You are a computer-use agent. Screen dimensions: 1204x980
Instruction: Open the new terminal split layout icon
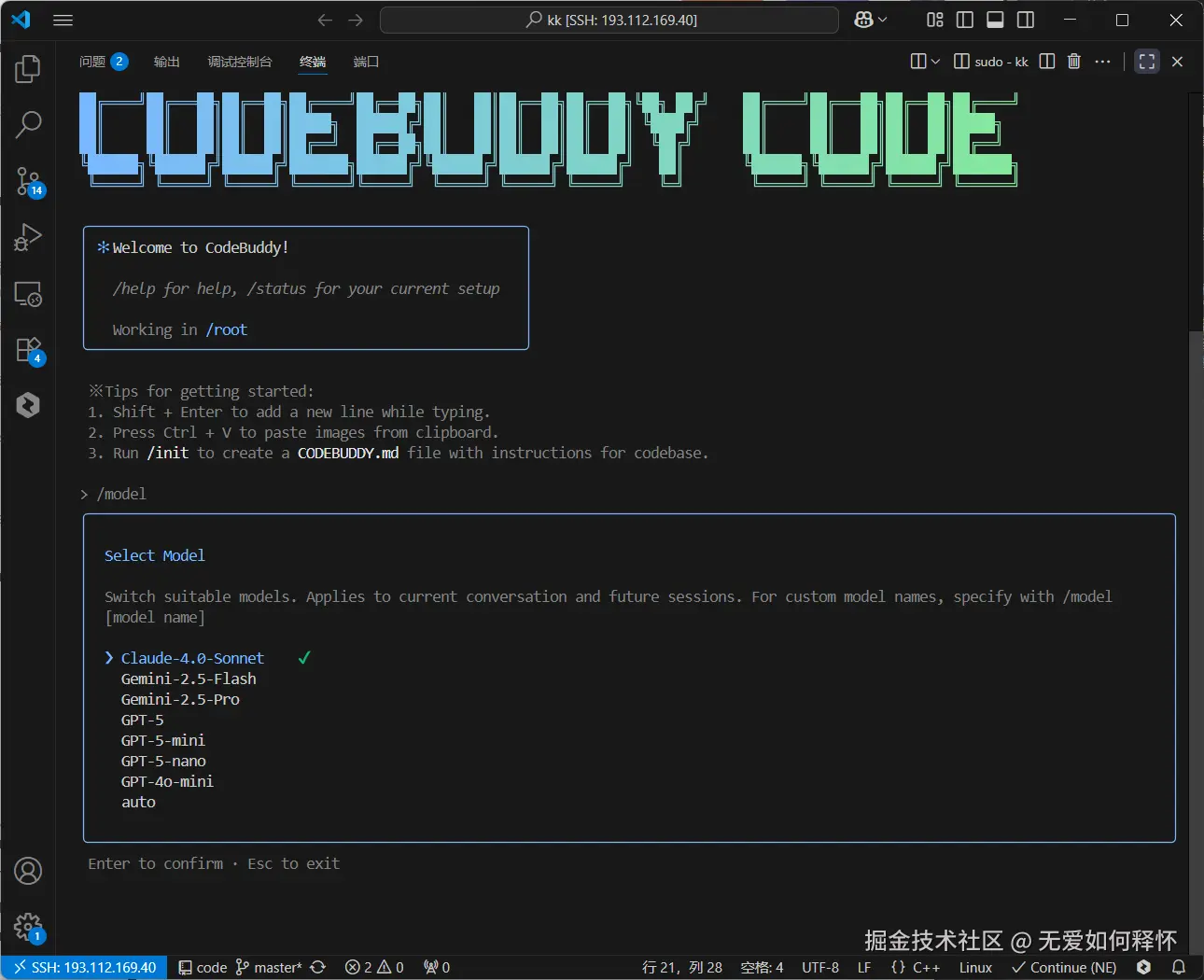coord(918,62)
